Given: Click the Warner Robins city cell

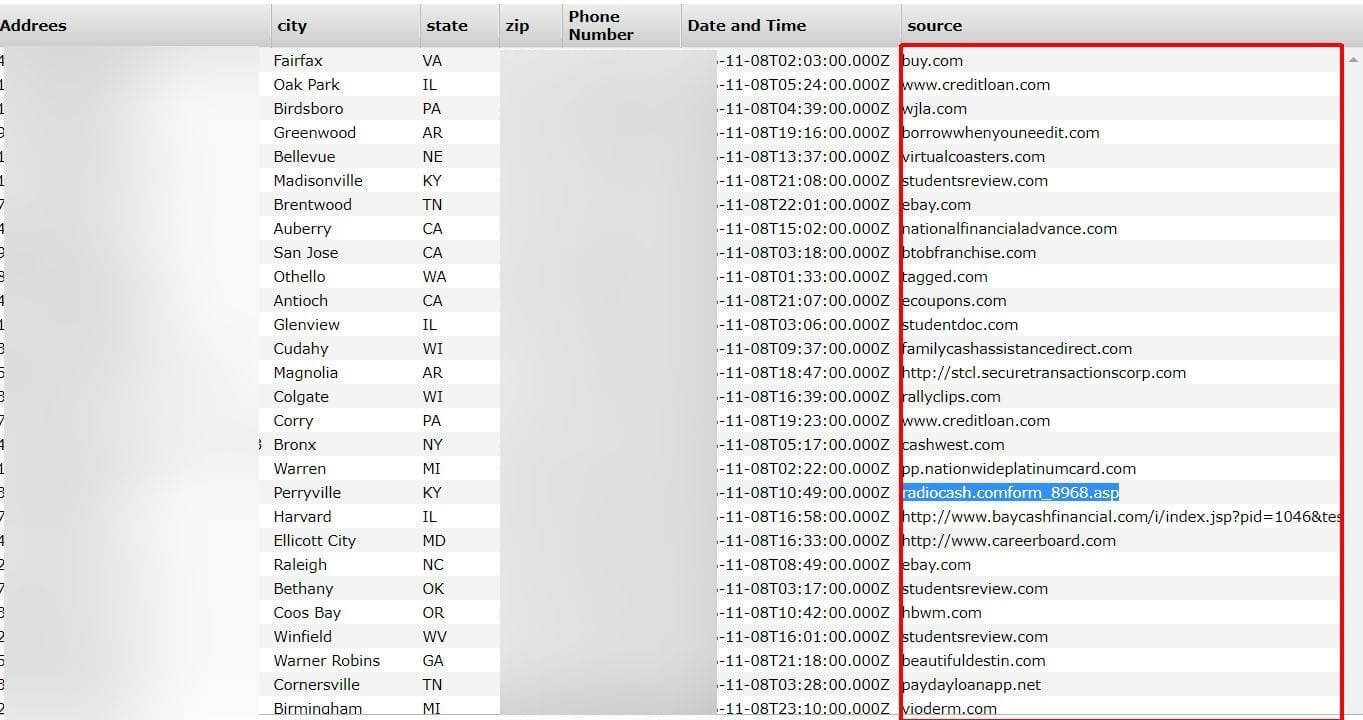Looking at the screenshot, I should [326, 661].
